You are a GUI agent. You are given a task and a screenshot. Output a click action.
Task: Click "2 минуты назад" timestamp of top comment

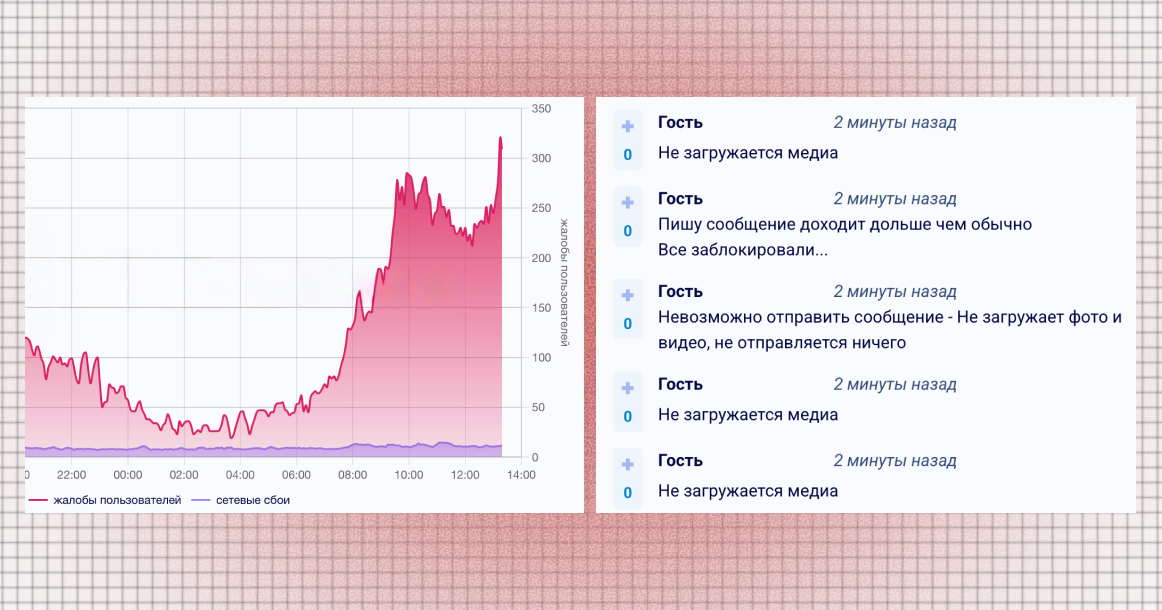895,123
